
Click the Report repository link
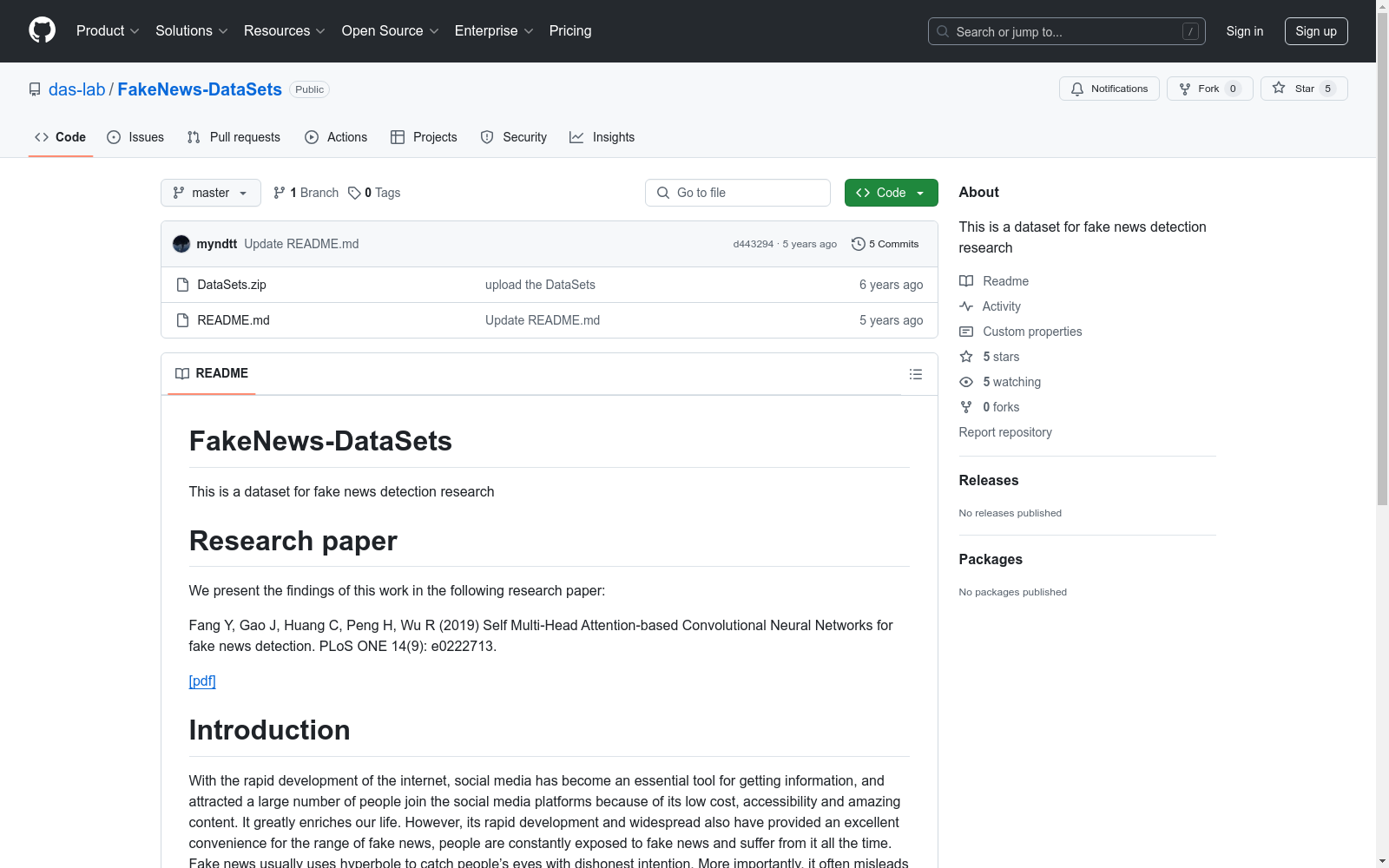(1005, 432)
